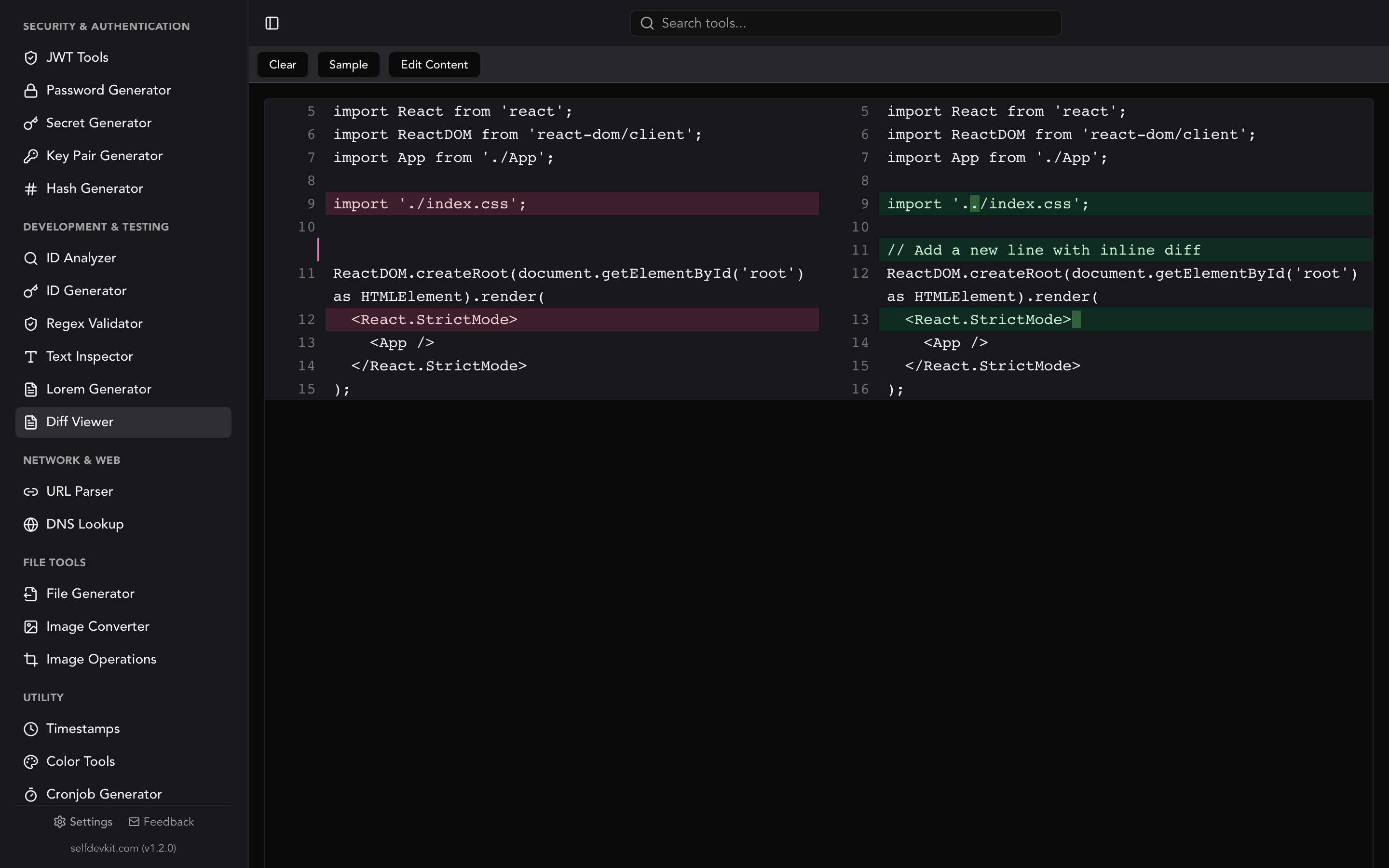This screenshot has width=1389, height=868.
Task: Click the search tools input field
Action: [844, 23]
